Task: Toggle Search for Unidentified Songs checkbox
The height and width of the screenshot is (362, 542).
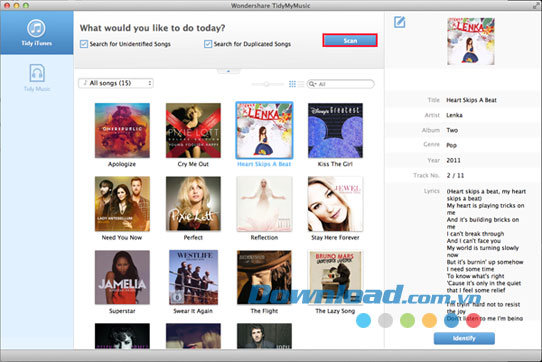Action: (x=84, y=44)
